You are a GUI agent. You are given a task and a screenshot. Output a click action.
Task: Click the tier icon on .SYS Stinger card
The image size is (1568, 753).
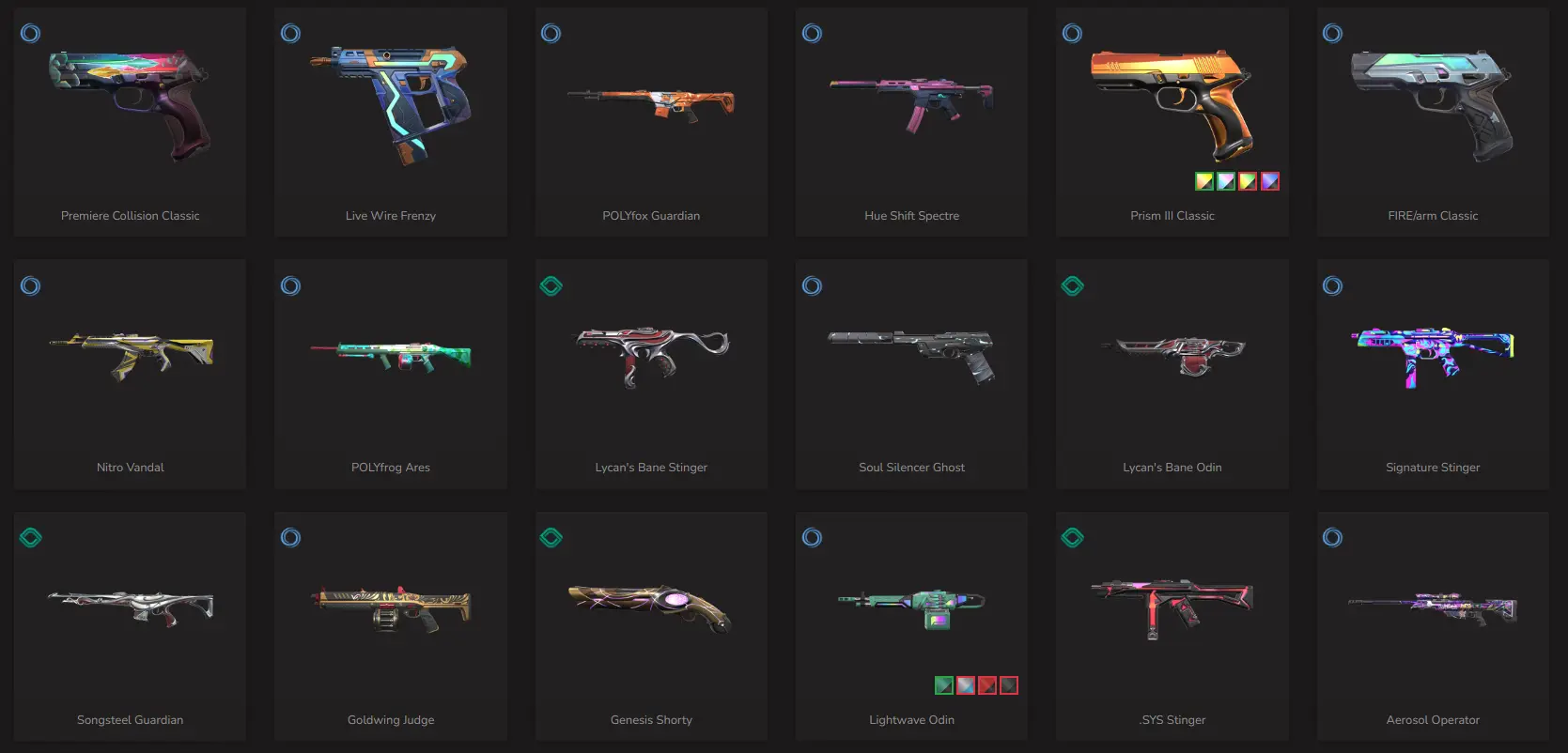1072,538
